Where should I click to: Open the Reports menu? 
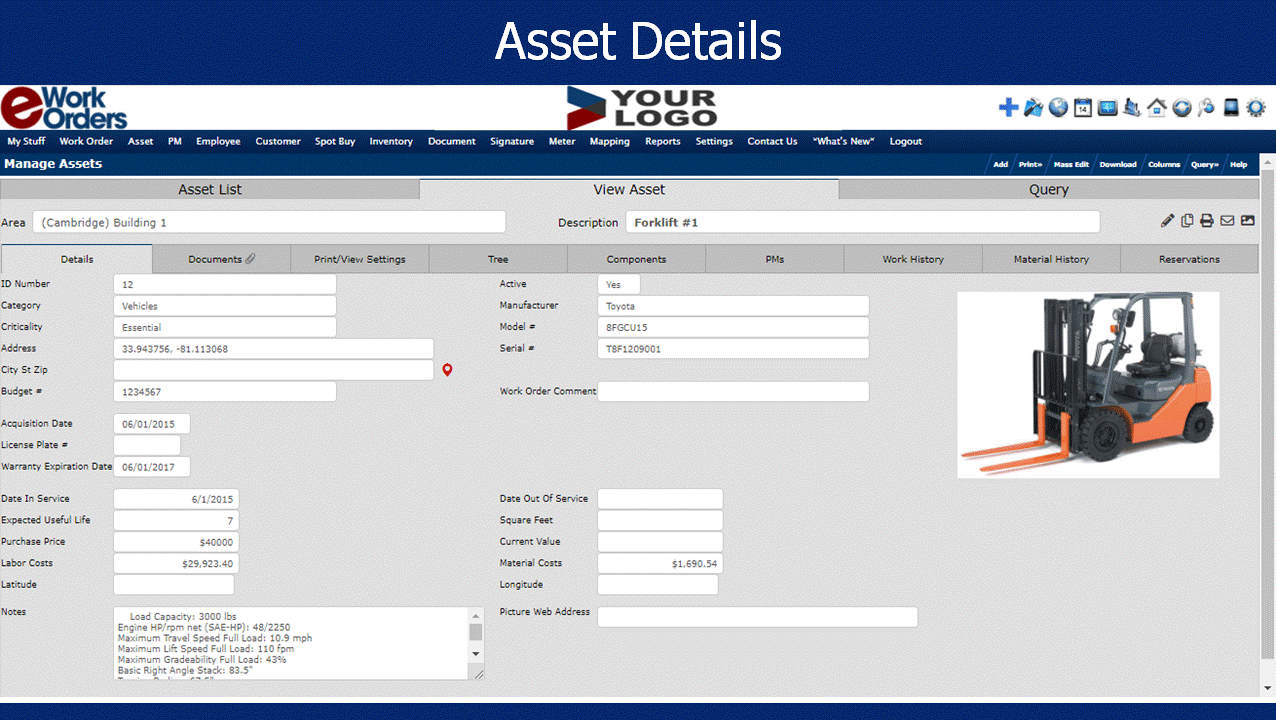pyautogui.click(x=663, y=141)
